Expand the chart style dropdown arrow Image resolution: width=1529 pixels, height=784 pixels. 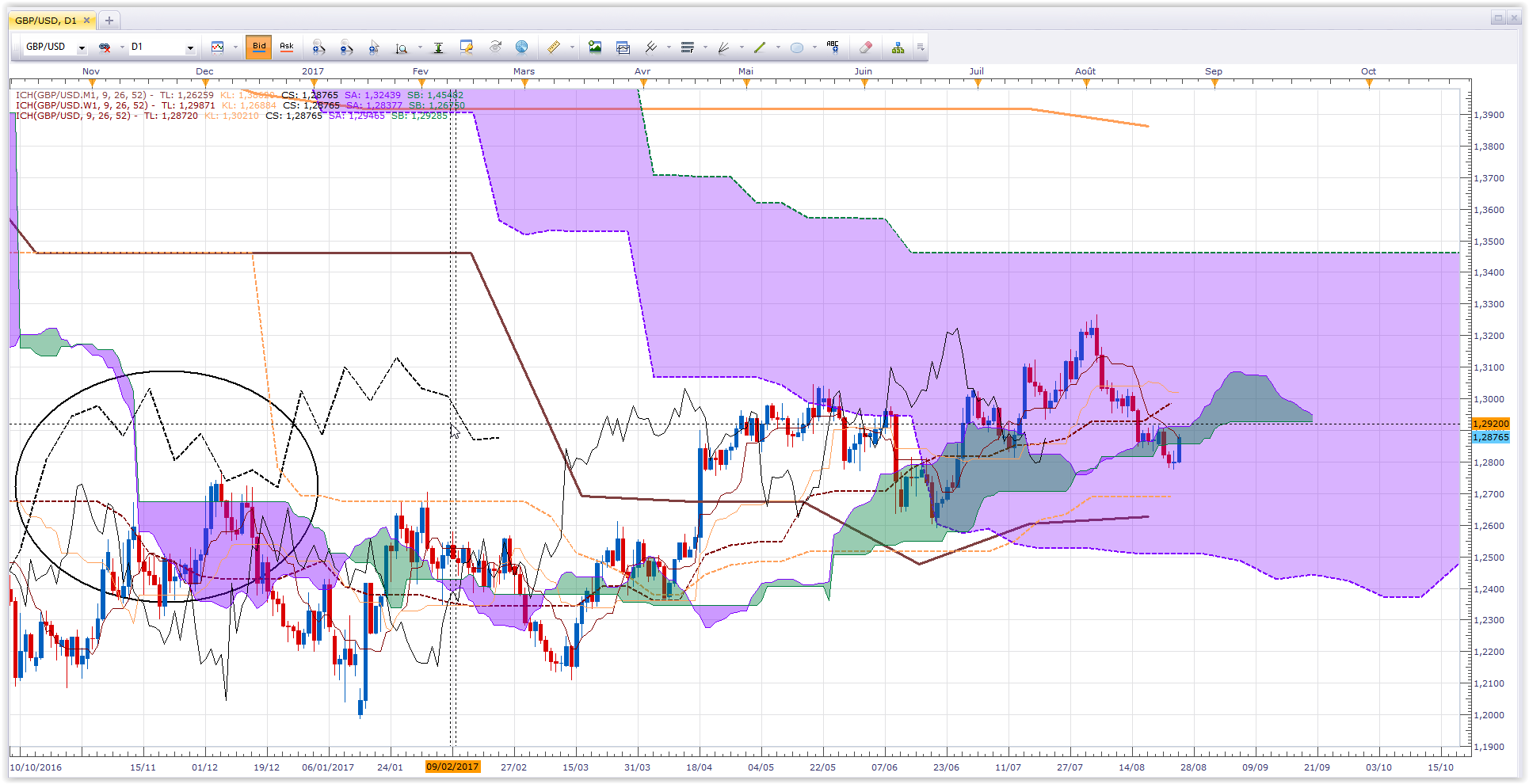[235, 48]
